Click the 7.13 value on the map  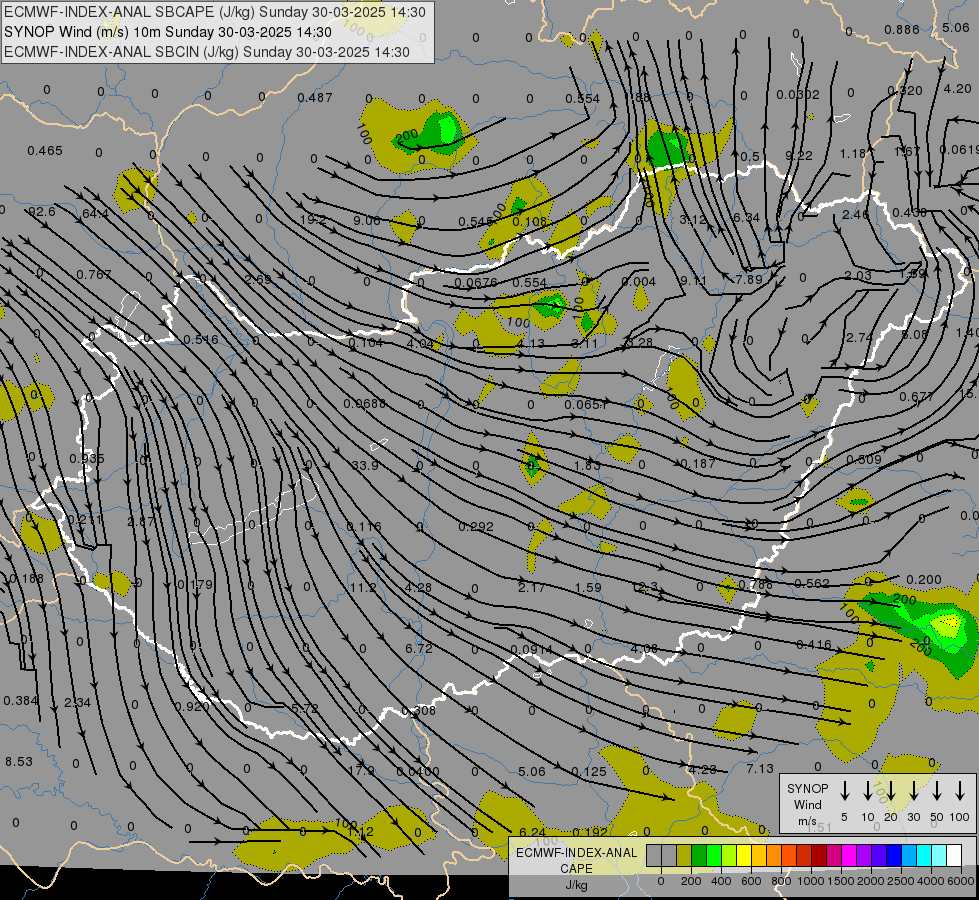(x=760, y=768)
